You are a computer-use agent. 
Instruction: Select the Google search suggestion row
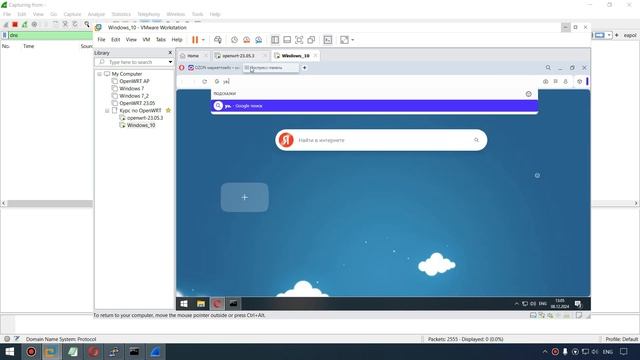click(x=374, y=106)
